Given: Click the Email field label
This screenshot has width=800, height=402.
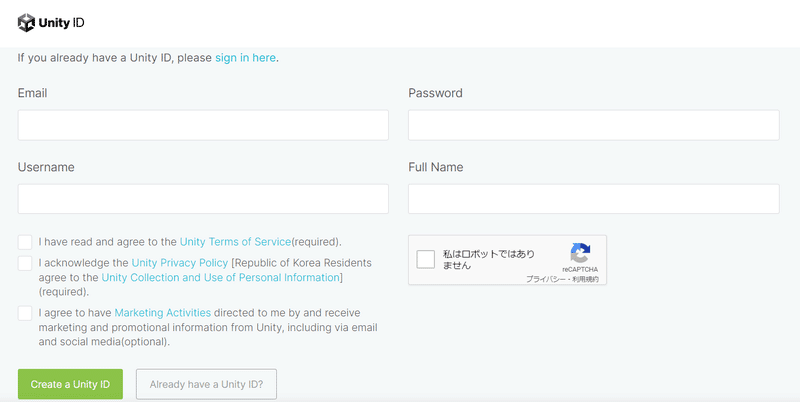Looking at the screenshot, I should (x=32, y=93).
